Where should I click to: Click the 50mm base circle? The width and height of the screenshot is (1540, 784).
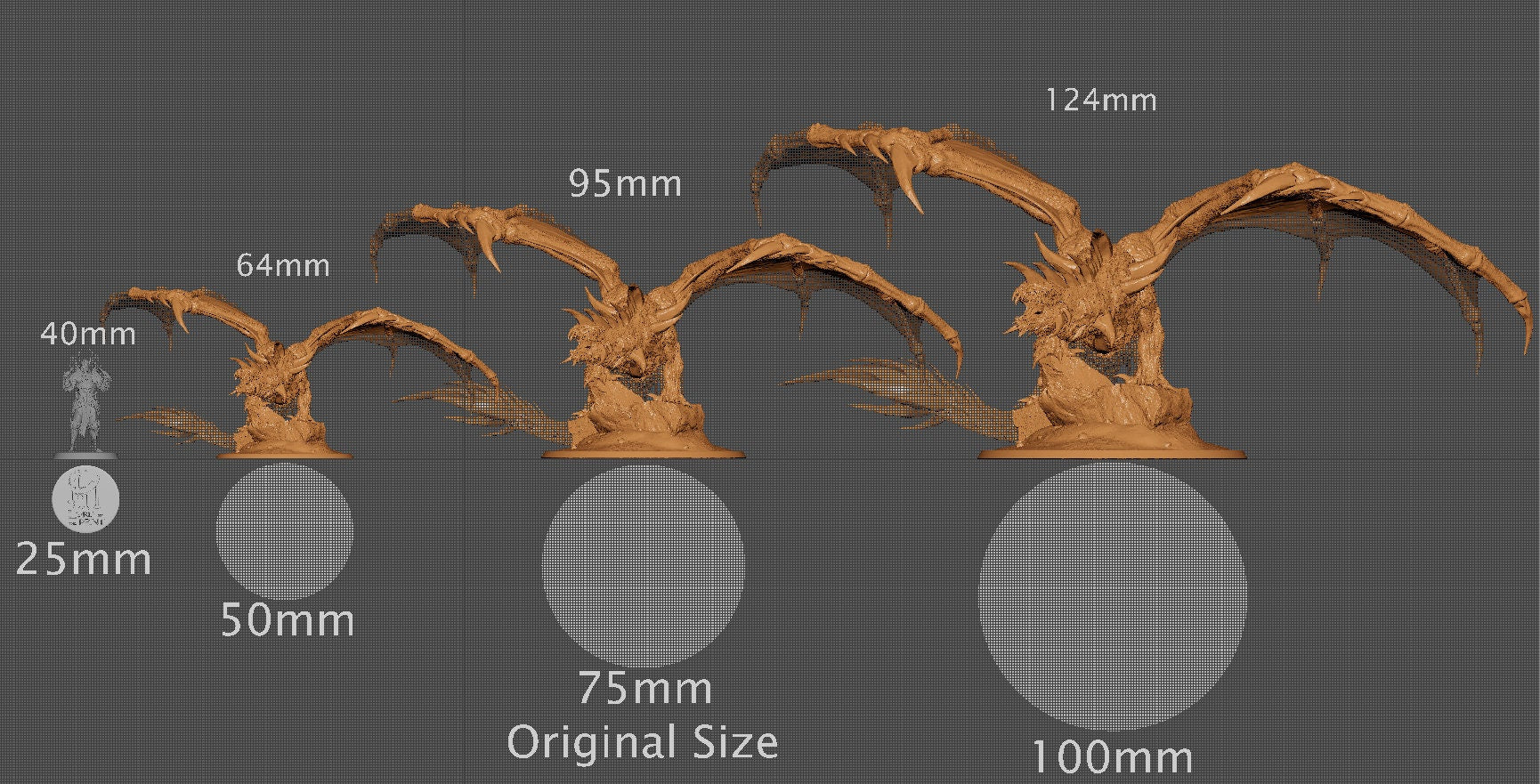click(x=285, y=530)
